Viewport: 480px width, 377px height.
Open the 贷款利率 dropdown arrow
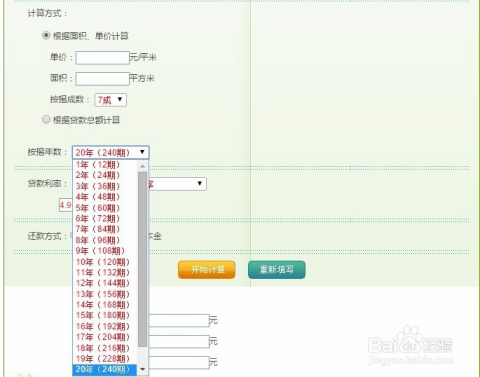pyautogui.click(x=199, y=184)
